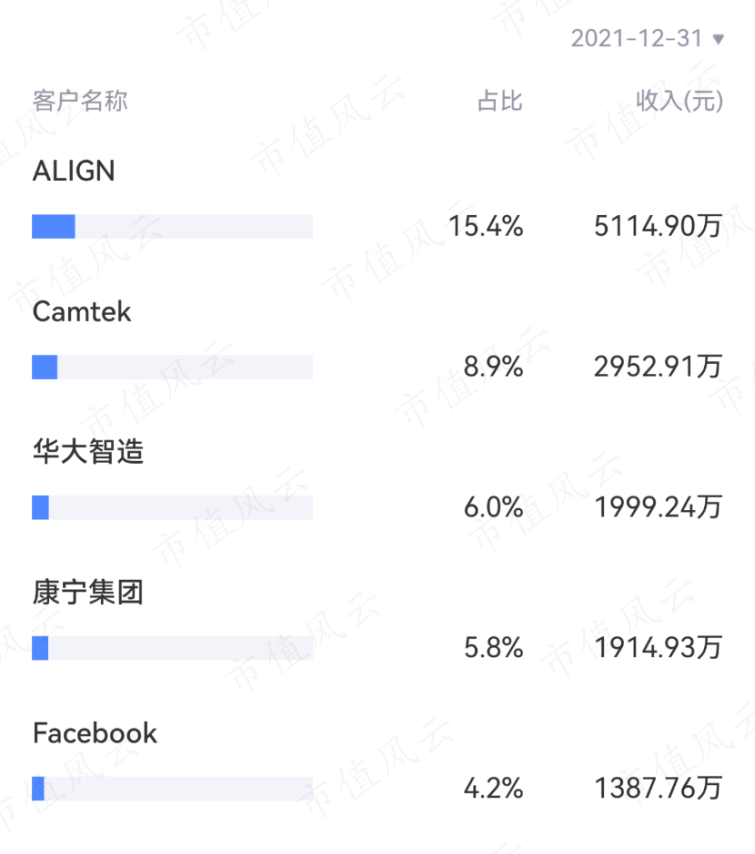Sort by the 占比 column header
This screenshot has height=854, width=755.
click(500, 101)
